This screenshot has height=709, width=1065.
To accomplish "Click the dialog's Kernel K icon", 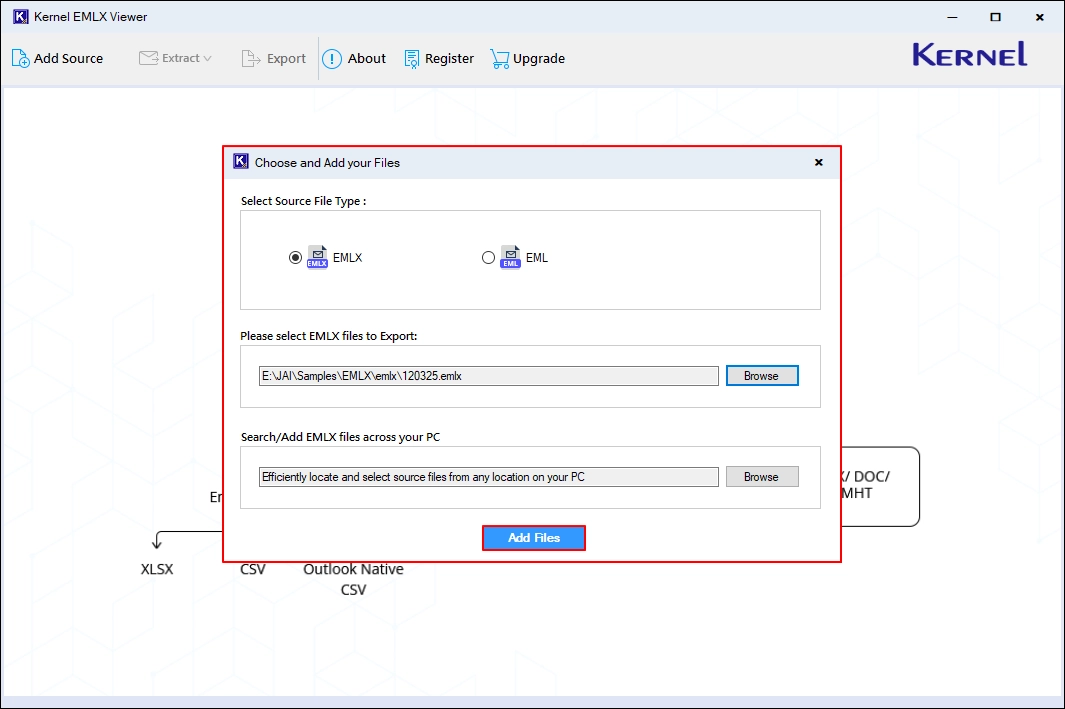I will [x=240, y=162].
